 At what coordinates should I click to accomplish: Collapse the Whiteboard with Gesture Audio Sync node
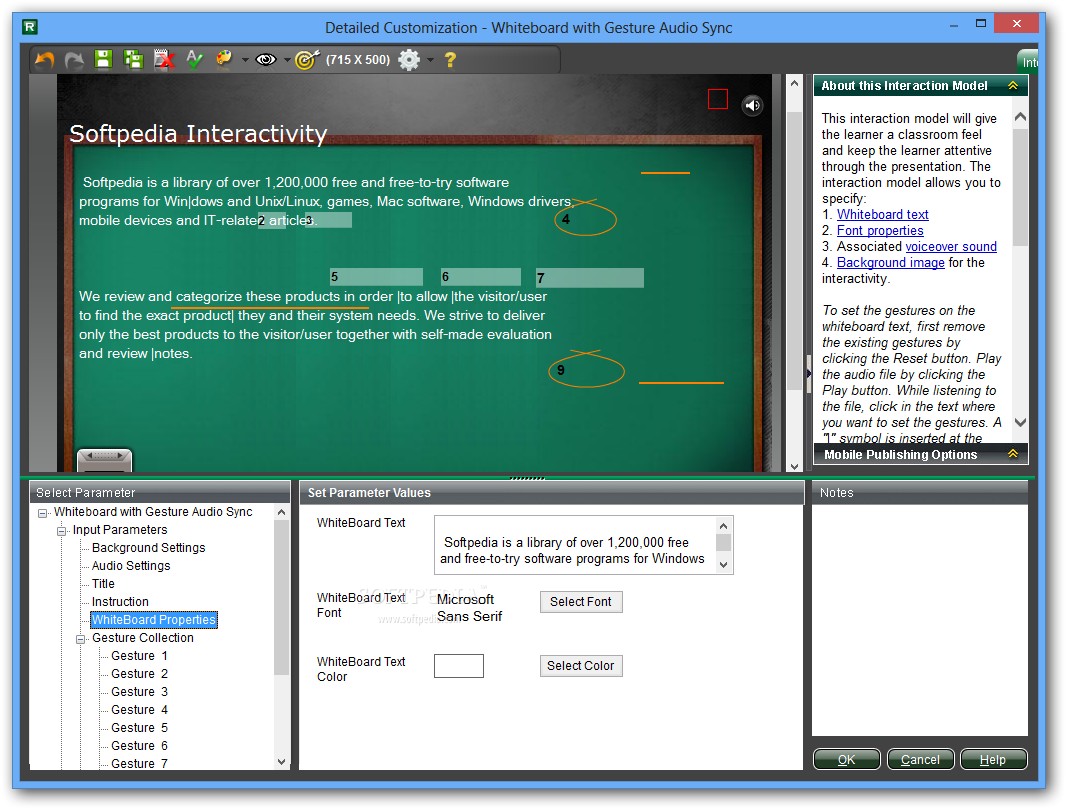(x=43, y=513)
